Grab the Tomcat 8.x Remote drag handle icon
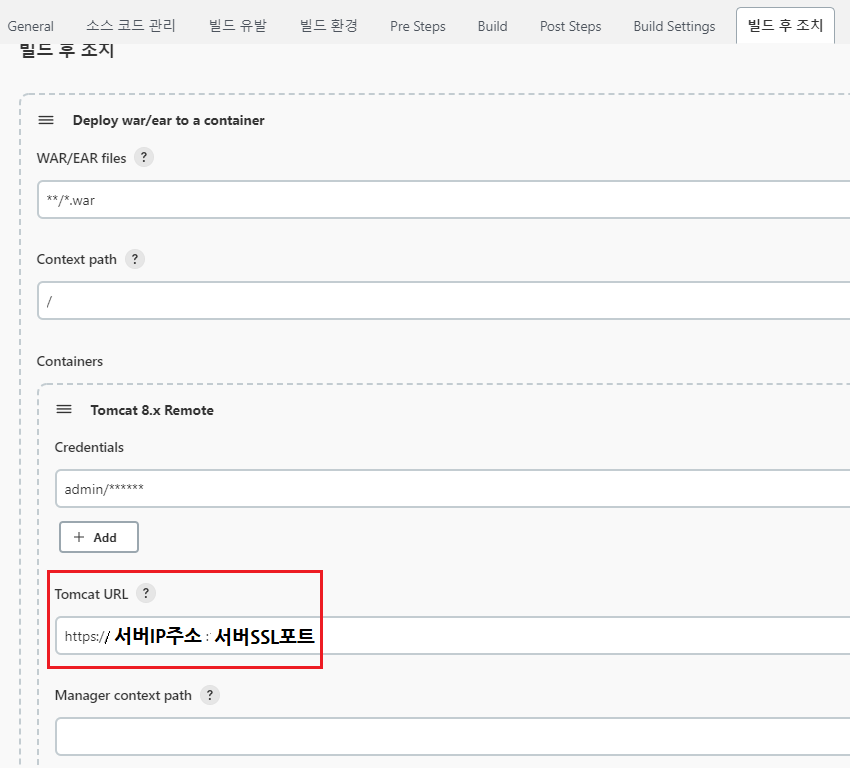 pos(64,409)
